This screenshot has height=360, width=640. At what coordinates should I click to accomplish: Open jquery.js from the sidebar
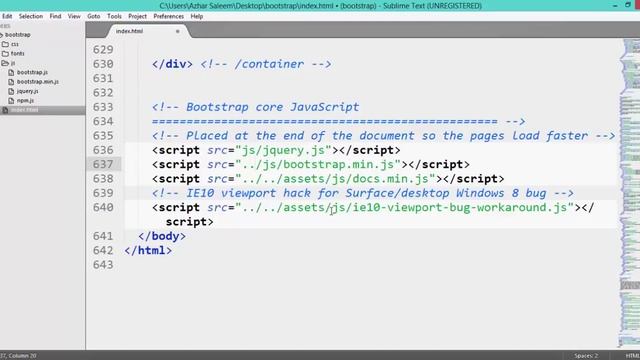click(27, 91)
